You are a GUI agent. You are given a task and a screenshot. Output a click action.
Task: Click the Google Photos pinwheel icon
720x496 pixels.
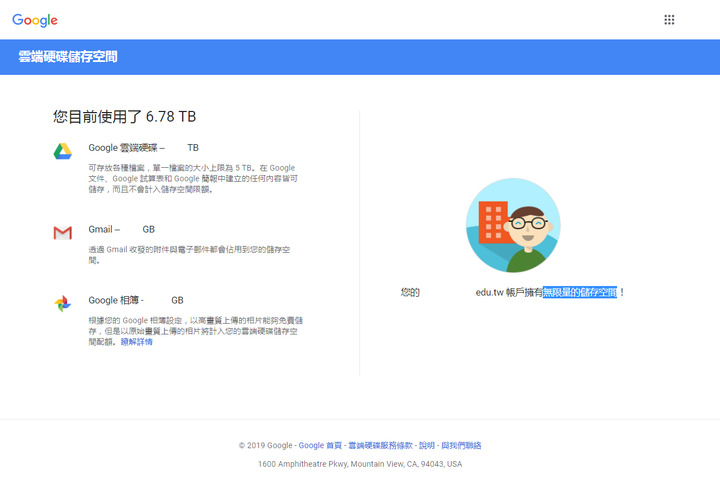coord(62,304)
